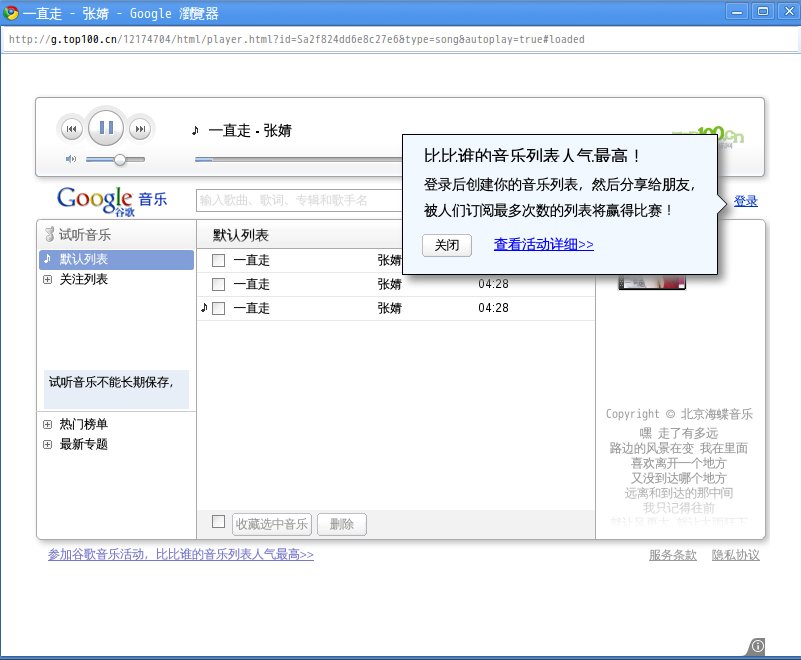Click the 试听音乐 sidebar header
Screen dimensions: 801x660
(x=78, y=234)
